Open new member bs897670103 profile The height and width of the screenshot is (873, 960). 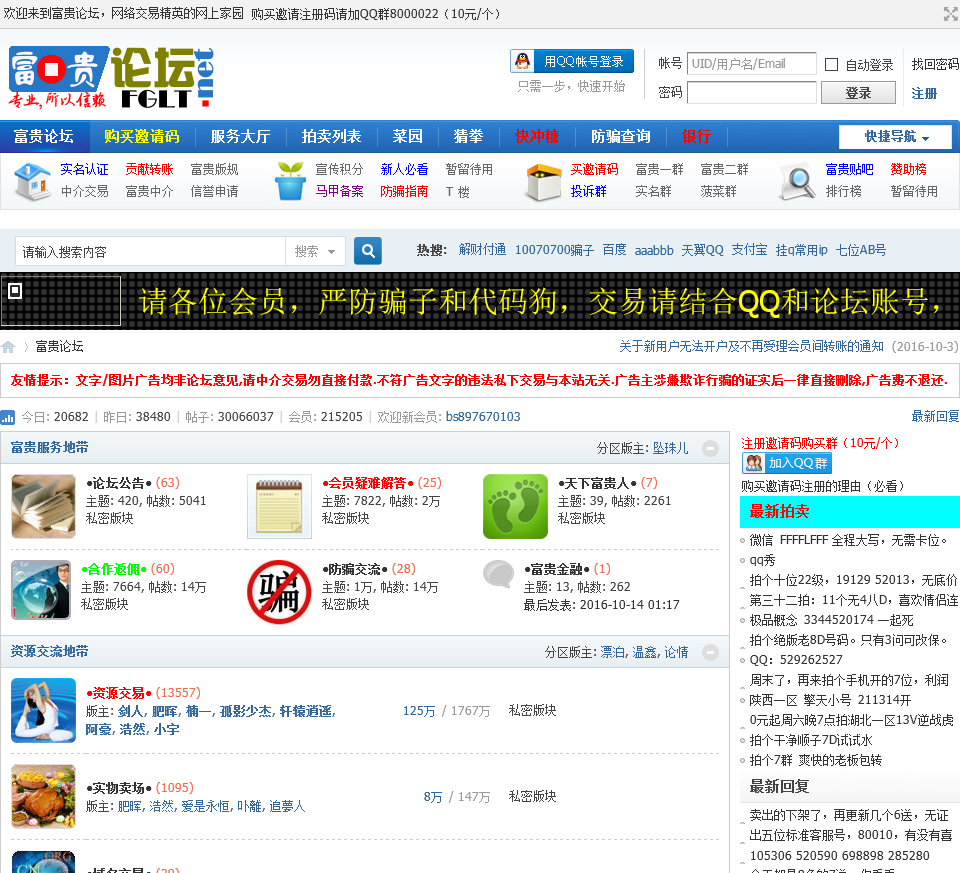483,417
